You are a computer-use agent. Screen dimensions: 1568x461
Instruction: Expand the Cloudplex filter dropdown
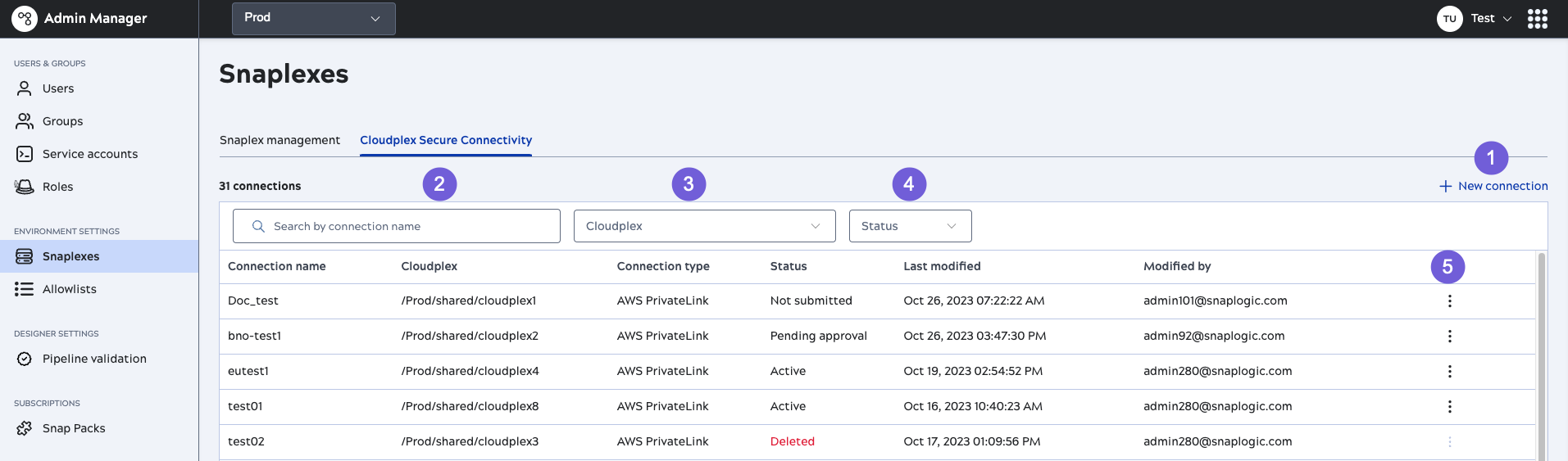click(704, 226)
